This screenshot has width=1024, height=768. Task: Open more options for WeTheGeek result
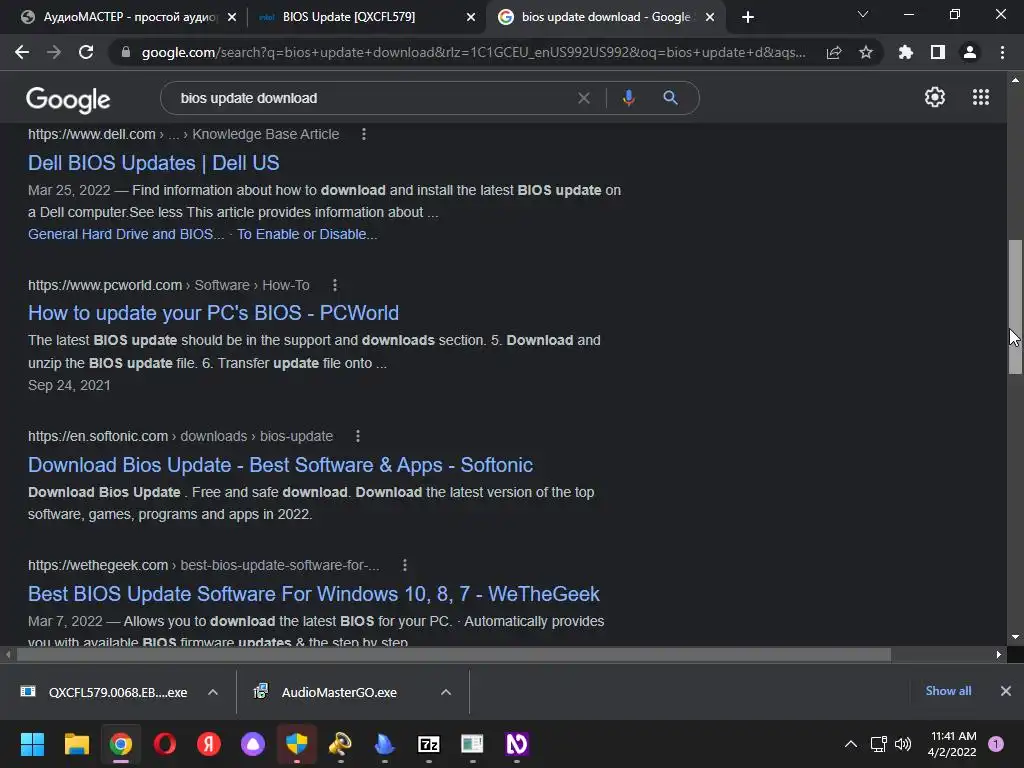405,566
